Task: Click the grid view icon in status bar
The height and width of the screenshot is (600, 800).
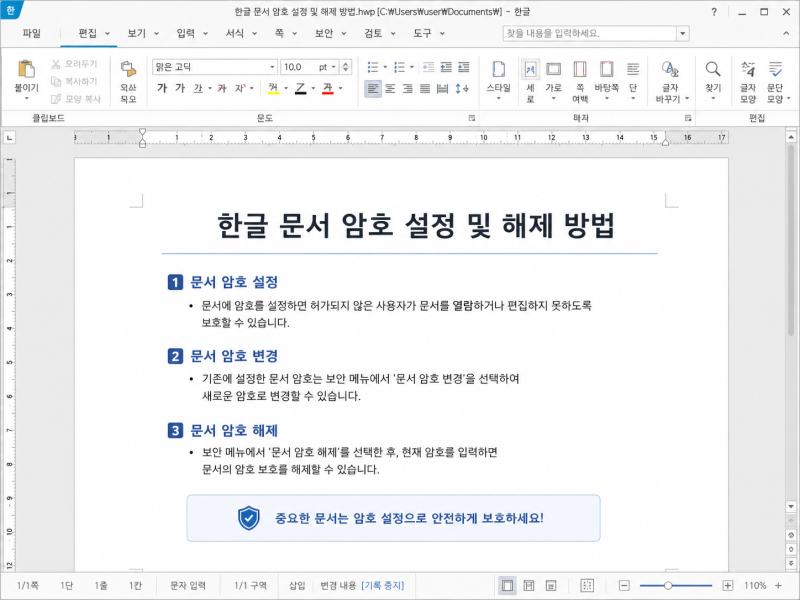Action: click(587, 585)
